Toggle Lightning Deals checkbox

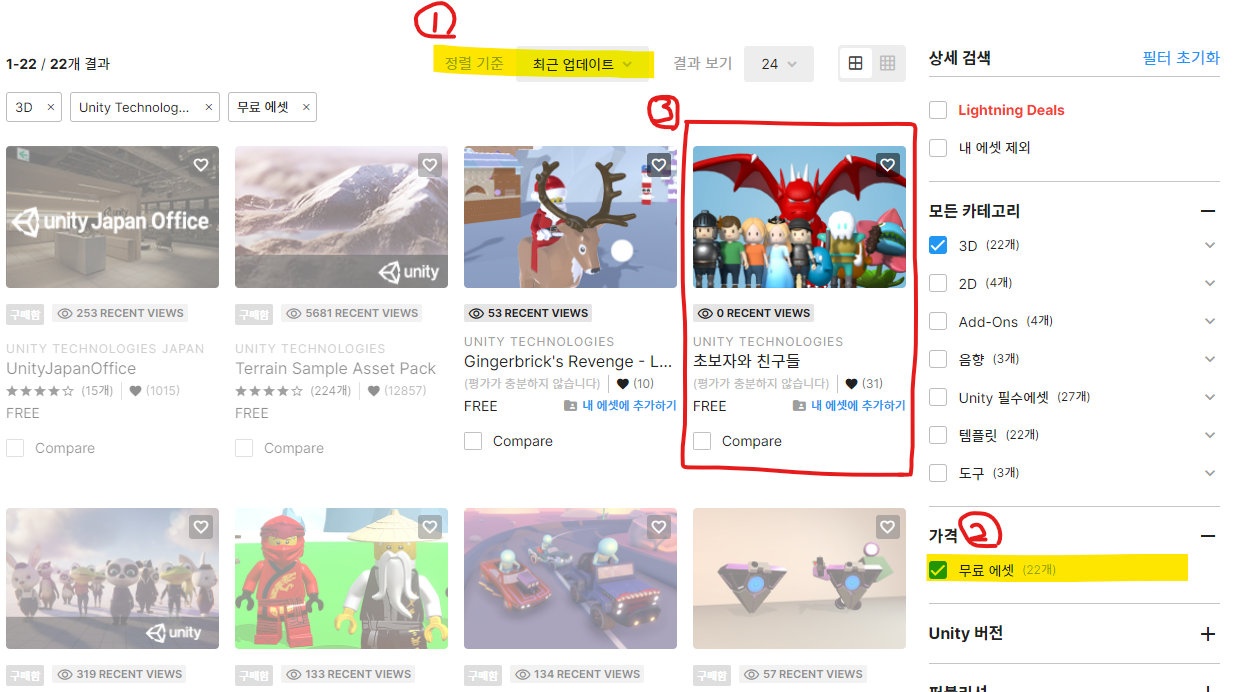(938, 110)
